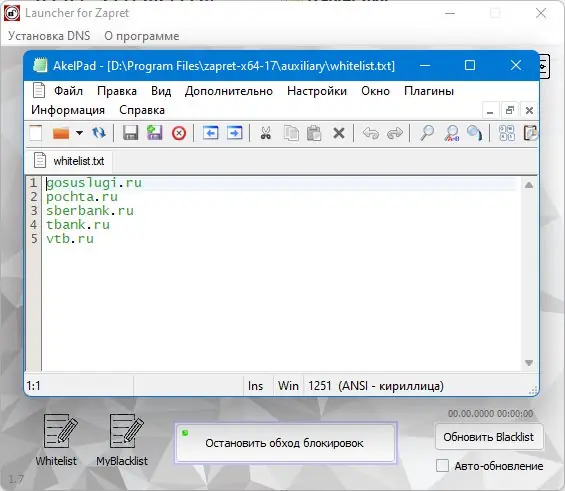Click the gosuslugi.ru line in the editor
Screen dimensions: 565x491
click(x=94, y=183)
